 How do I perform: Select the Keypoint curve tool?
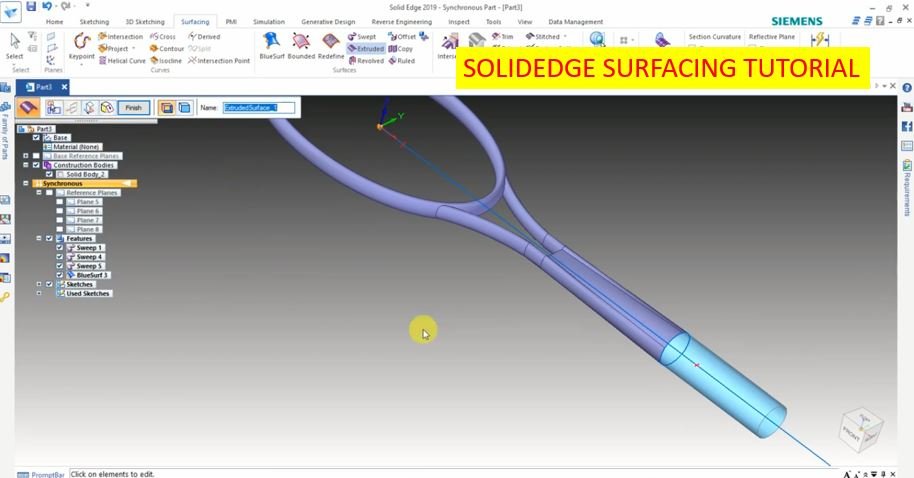pyautogui.click(x=82, y=46)
